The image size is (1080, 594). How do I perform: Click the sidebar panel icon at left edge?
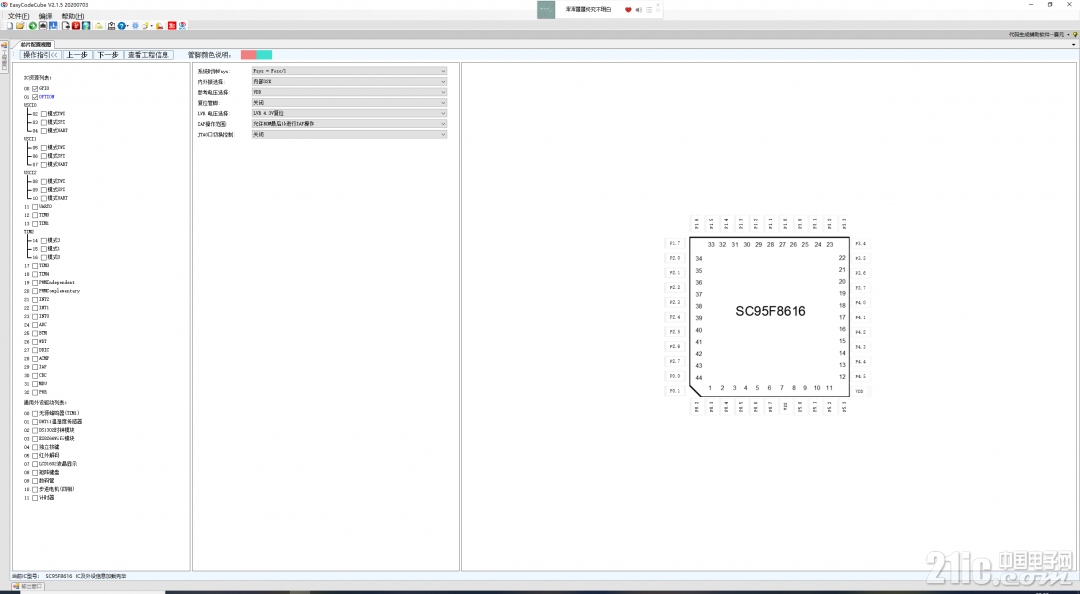3,45
